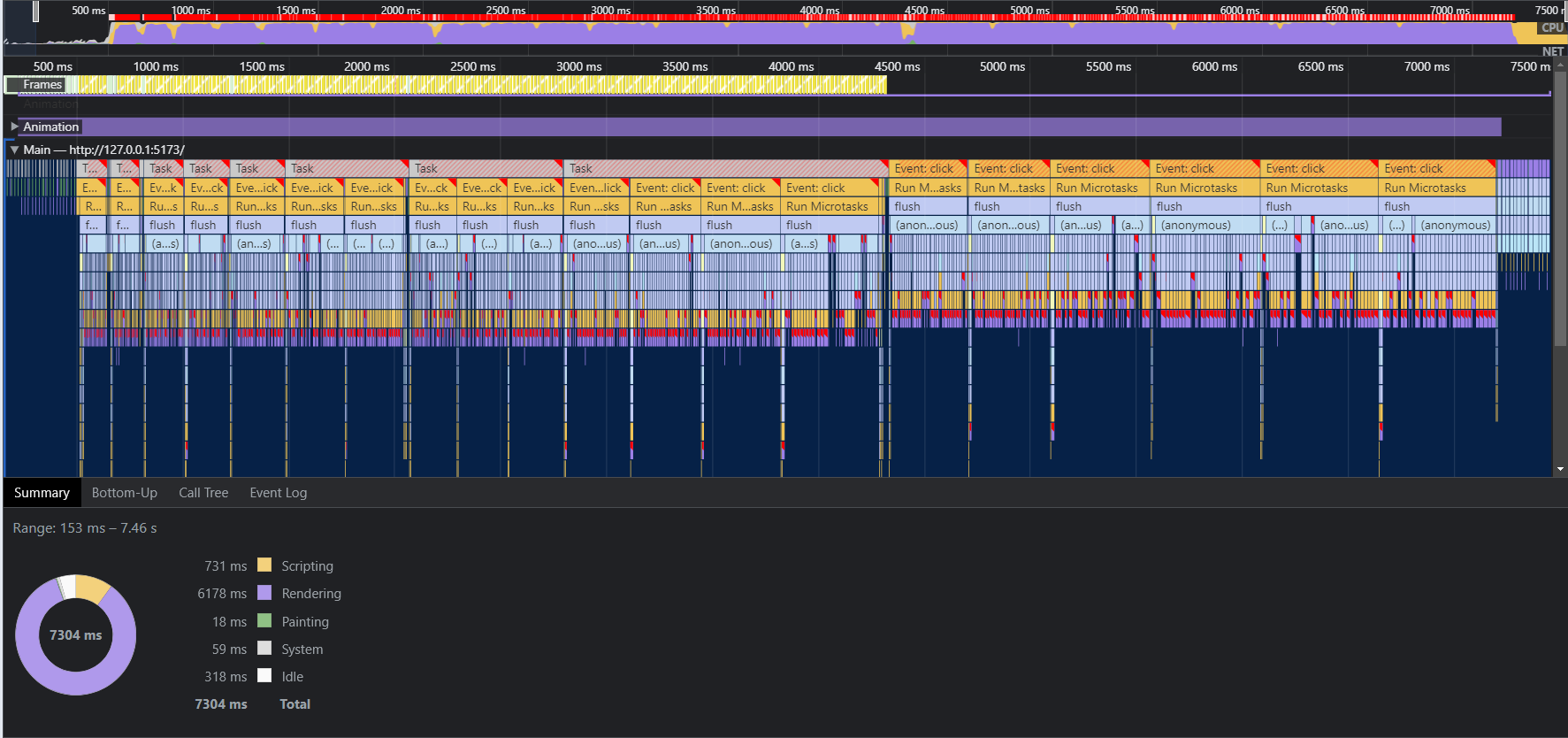Switch to the Summary tab
Image resolution: width=1568 pixels, height=738 pixels.
(x=42, y=493)
